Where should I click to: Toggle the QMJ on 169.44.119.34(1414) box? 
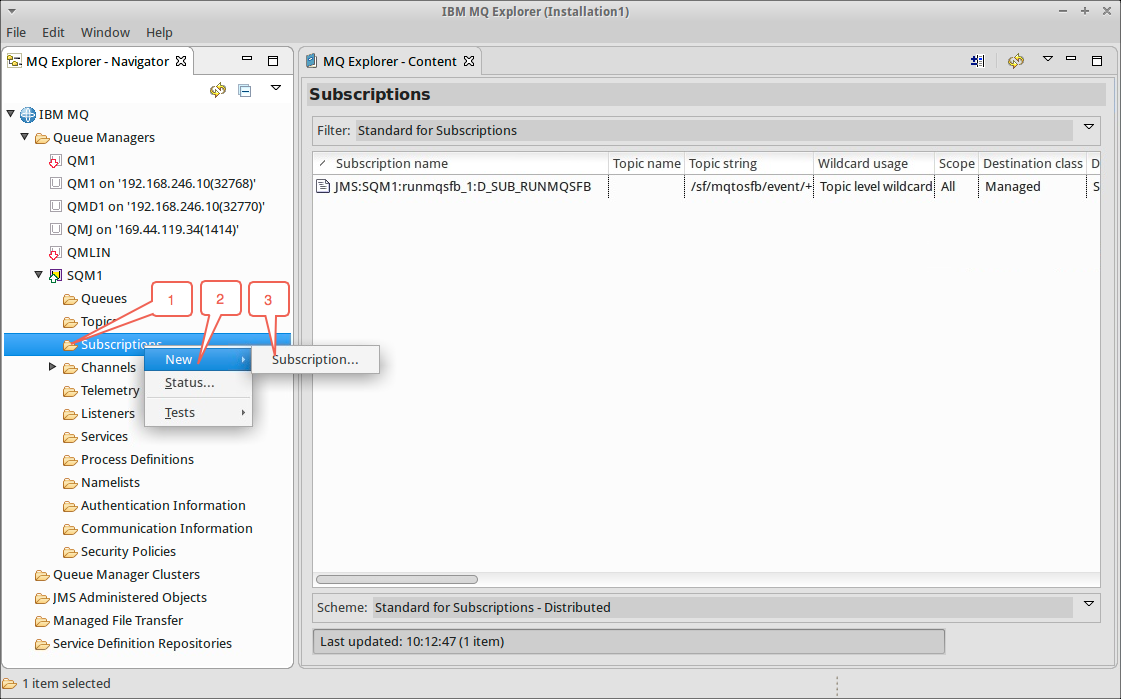pos(56,229)
